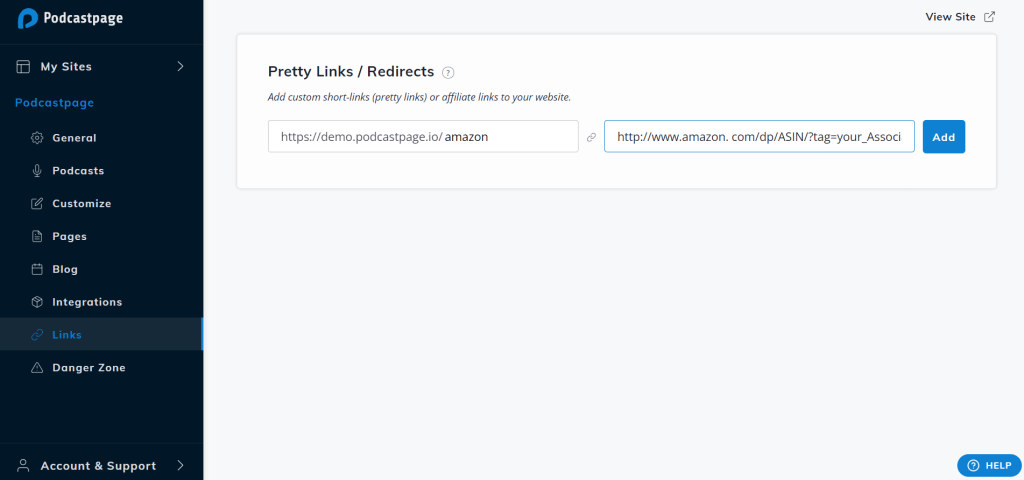The width and height of the screenshot is (1024, 480).
Task: Click the Integrations cube icon
Action: [37, 302]
